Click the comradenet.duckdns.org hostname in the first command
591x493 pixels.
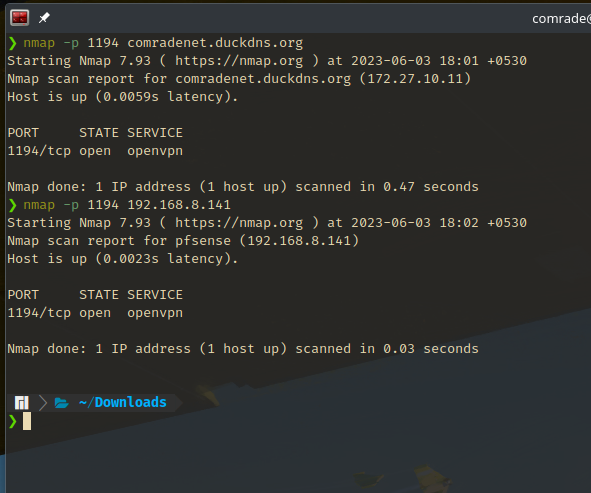coord(215,43)
